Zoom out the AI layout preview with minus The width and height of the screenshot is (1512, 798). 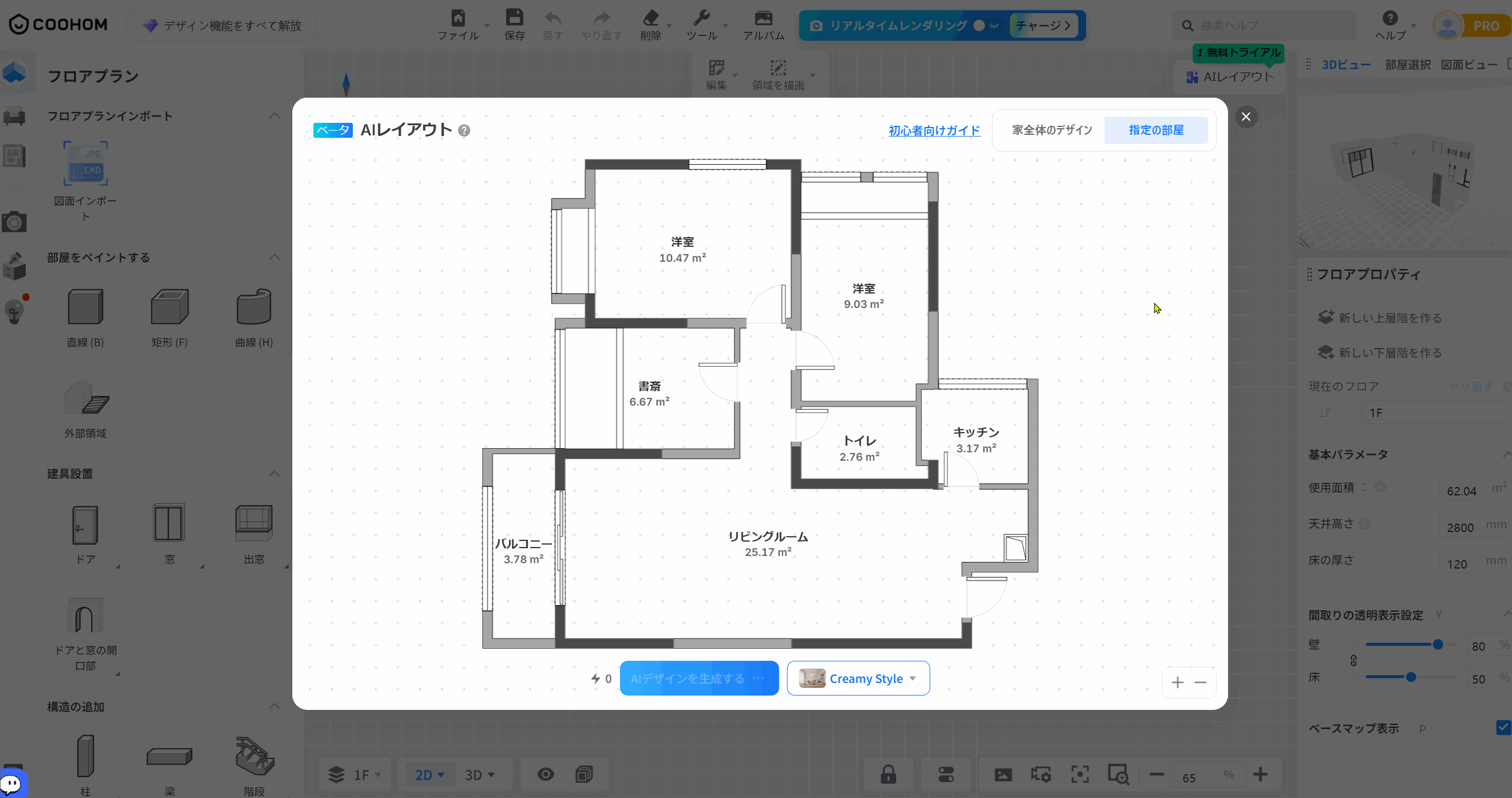(x=1200, y=682)
